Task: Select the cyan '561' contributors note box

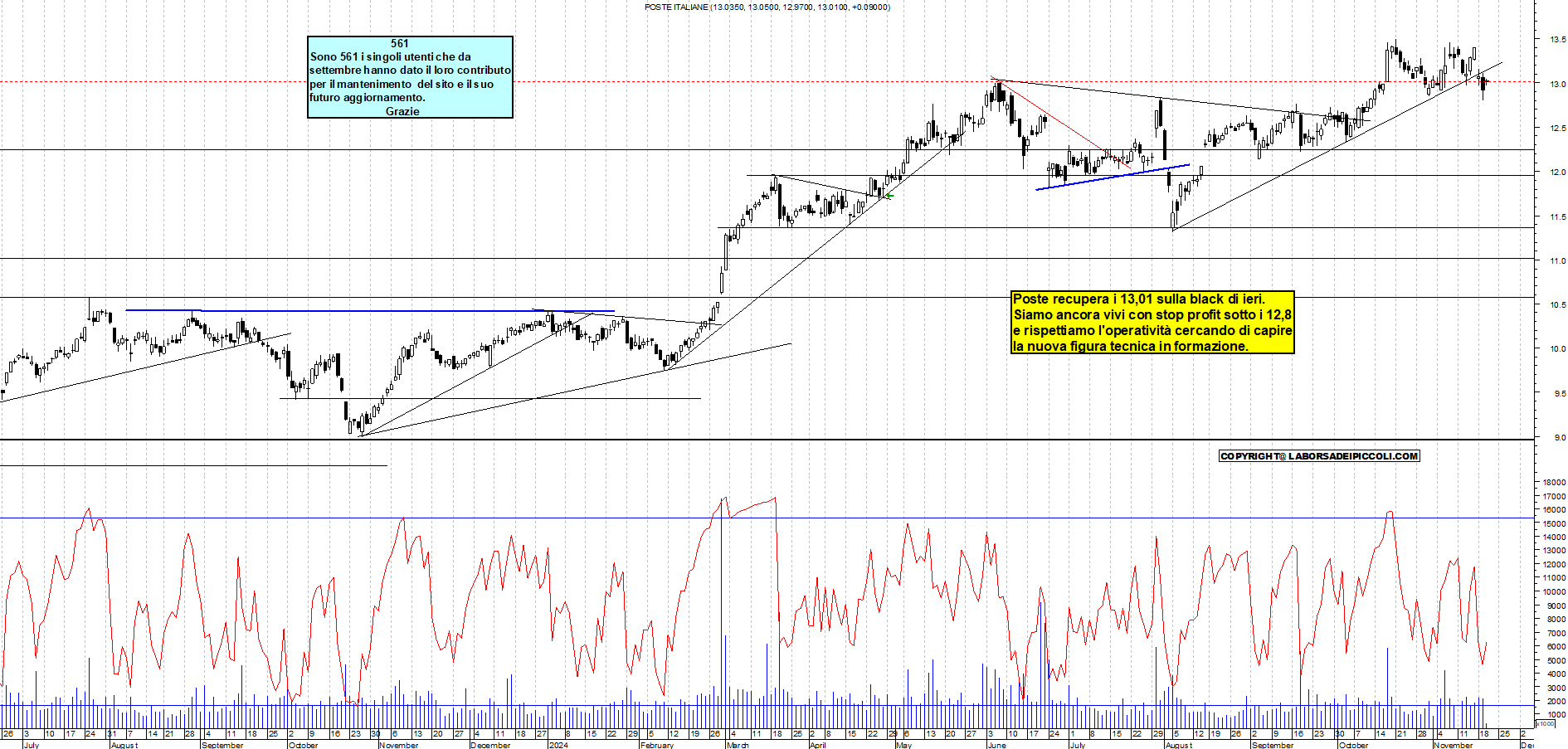Action: [x=410, y=77]
